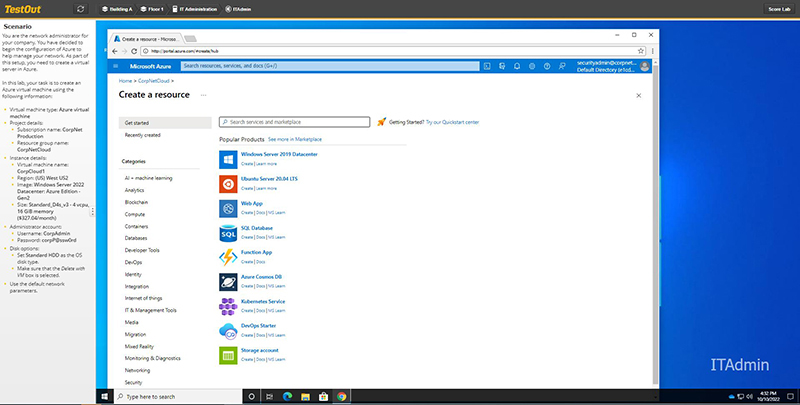Click the account avatar in Azure header

point(644,66)
